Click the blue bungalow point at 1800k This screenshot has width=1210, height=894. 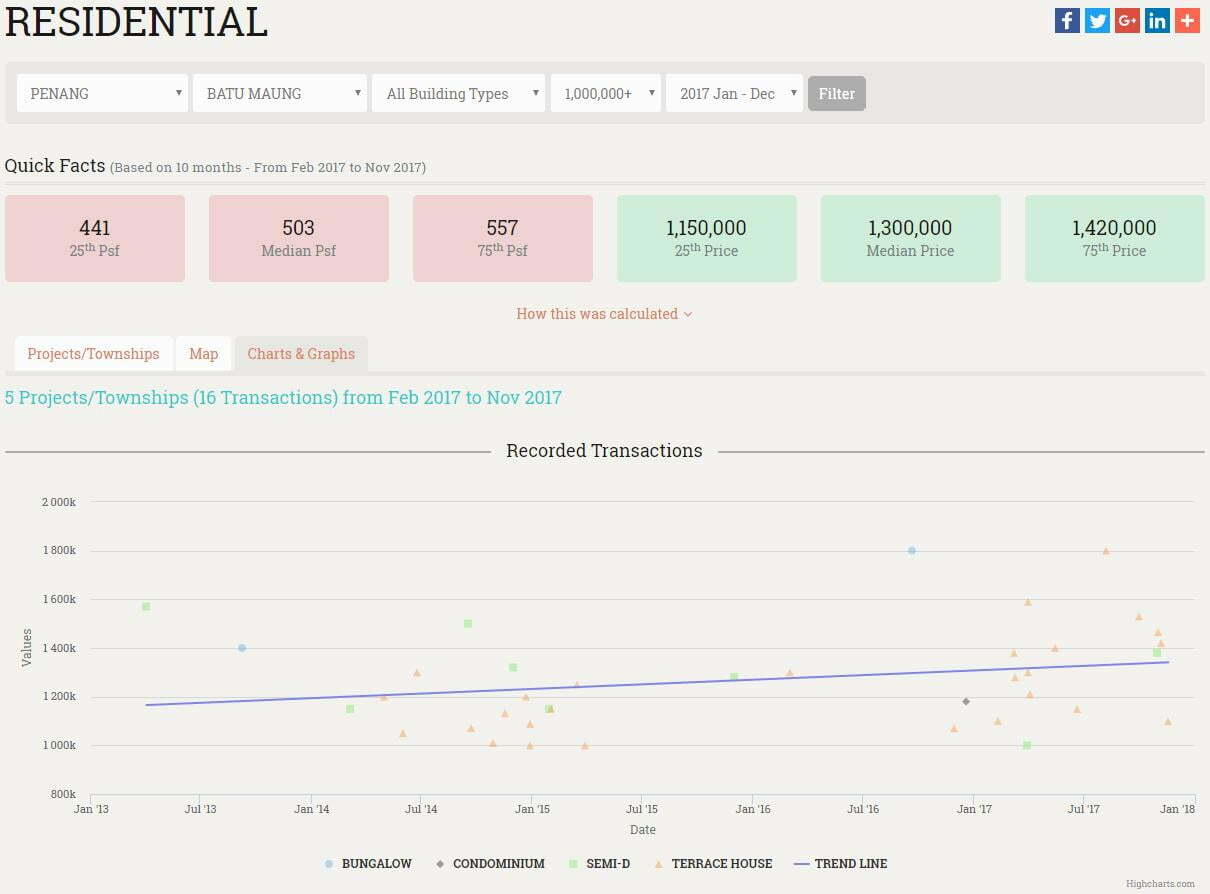(911, 550)
